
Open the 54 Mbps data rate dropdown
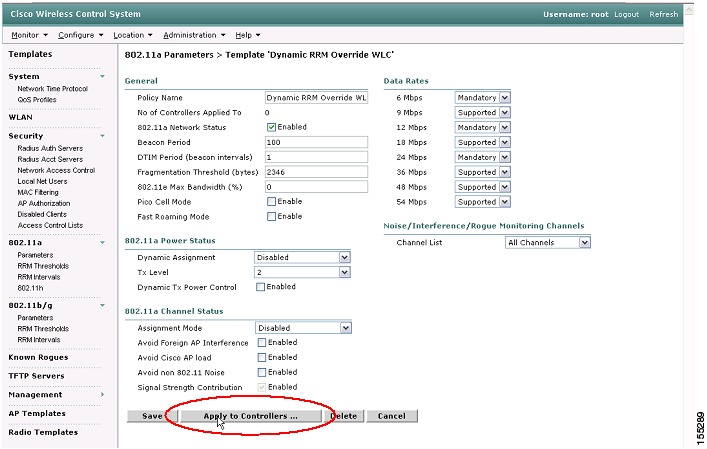482,202
